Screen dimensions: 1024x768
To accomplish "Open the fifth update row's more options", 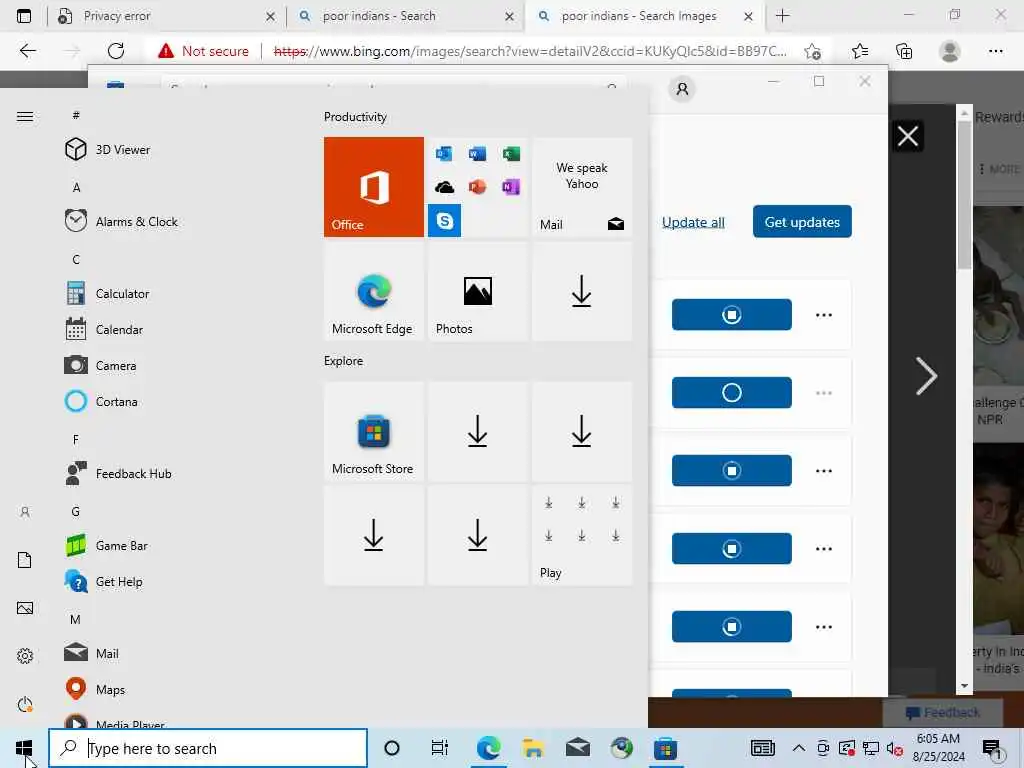I will pos(824,627).
